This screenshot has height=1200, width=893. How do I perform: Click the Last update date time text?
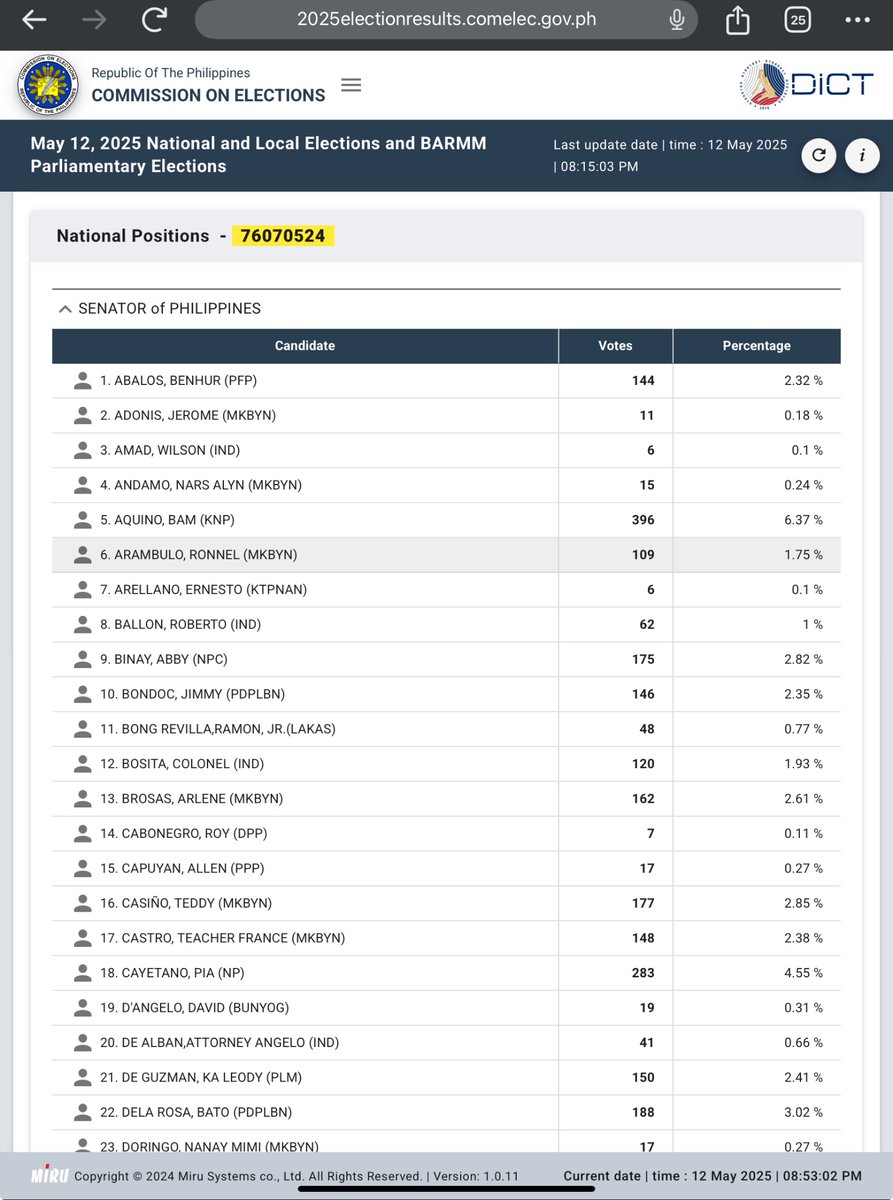(670, 155)
